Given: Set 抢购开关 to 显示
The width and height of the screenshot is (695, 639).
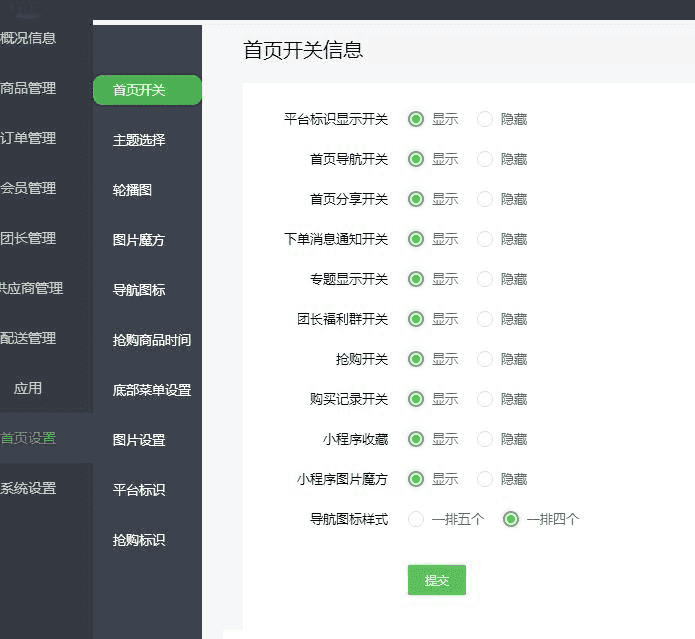Looking at the screenshot, I should (x=416, y=359).
